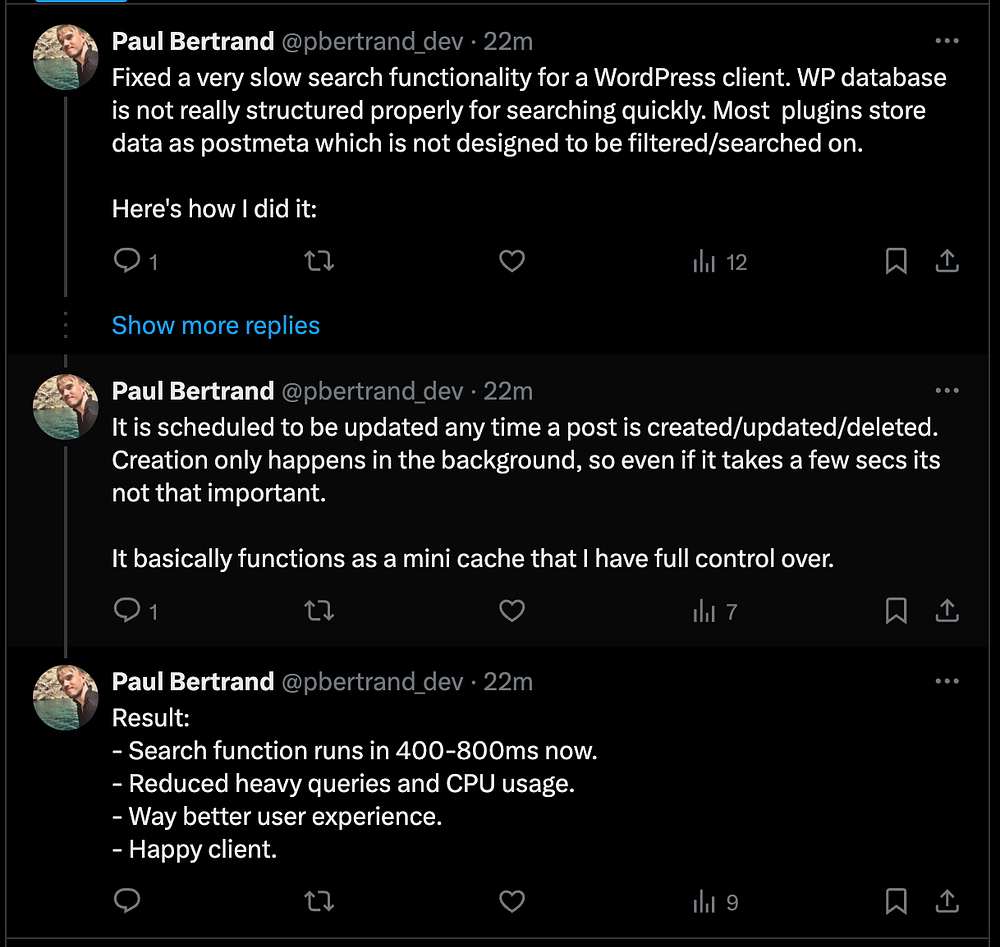Like the first tweet about slow search
The image size is (1000, 947).
click(x=512, y=262)
